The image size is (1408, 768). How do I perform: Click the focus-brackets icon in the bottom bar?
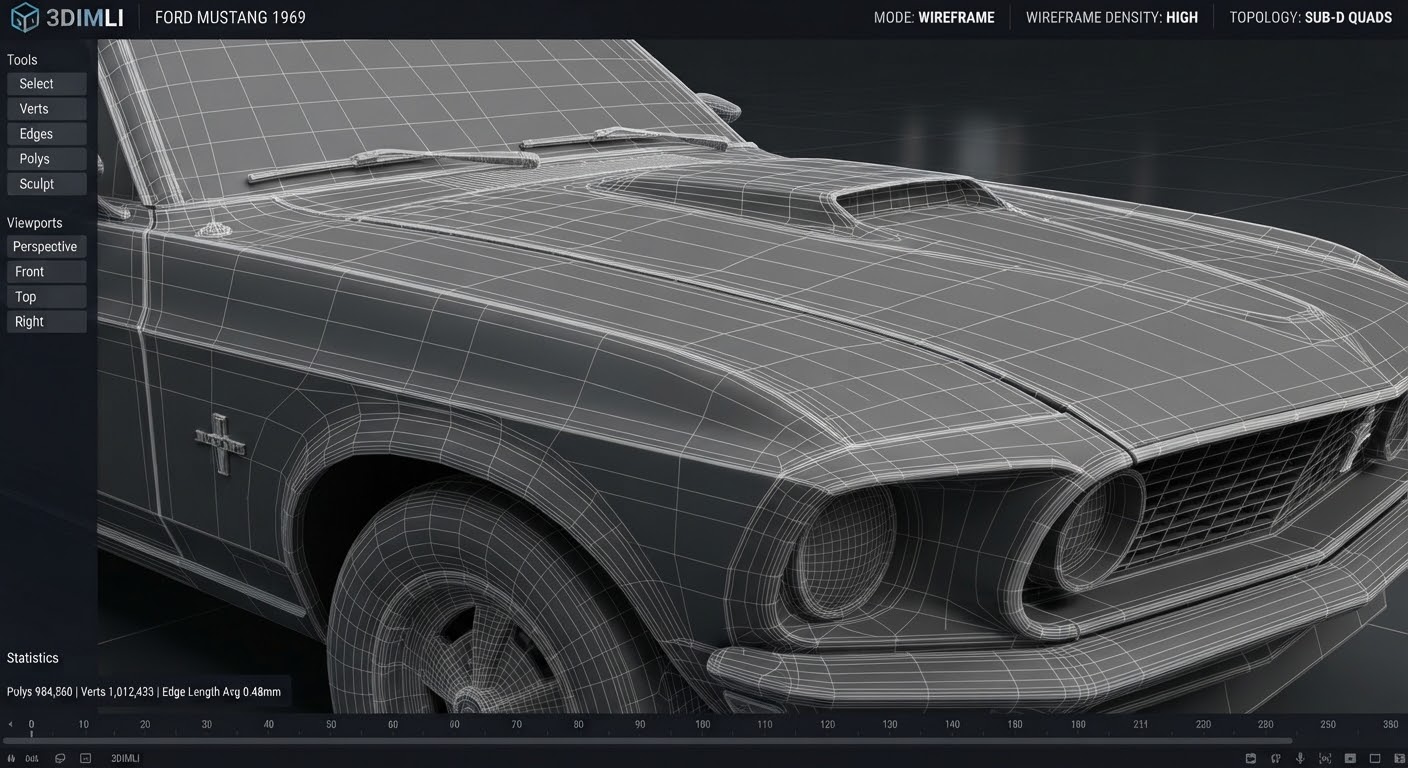click(x=1326, y=759)
